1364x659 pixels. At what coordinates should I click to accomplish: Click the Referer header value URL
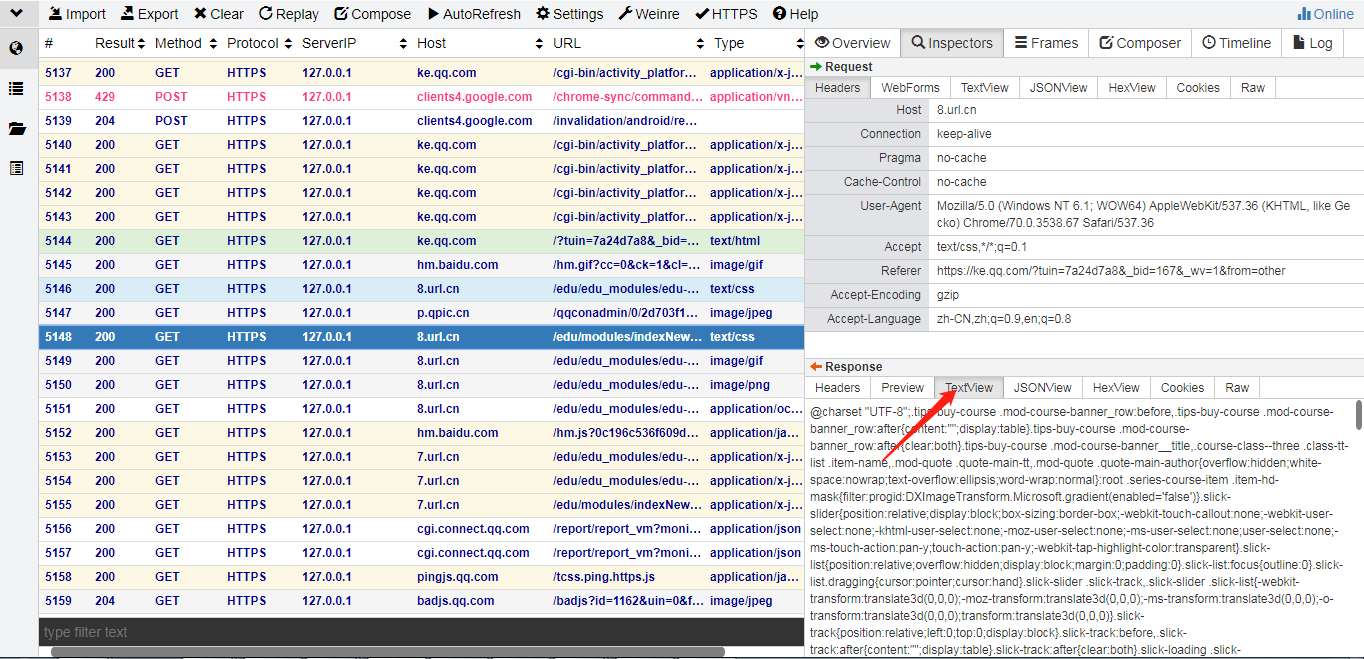point(1111,271)
